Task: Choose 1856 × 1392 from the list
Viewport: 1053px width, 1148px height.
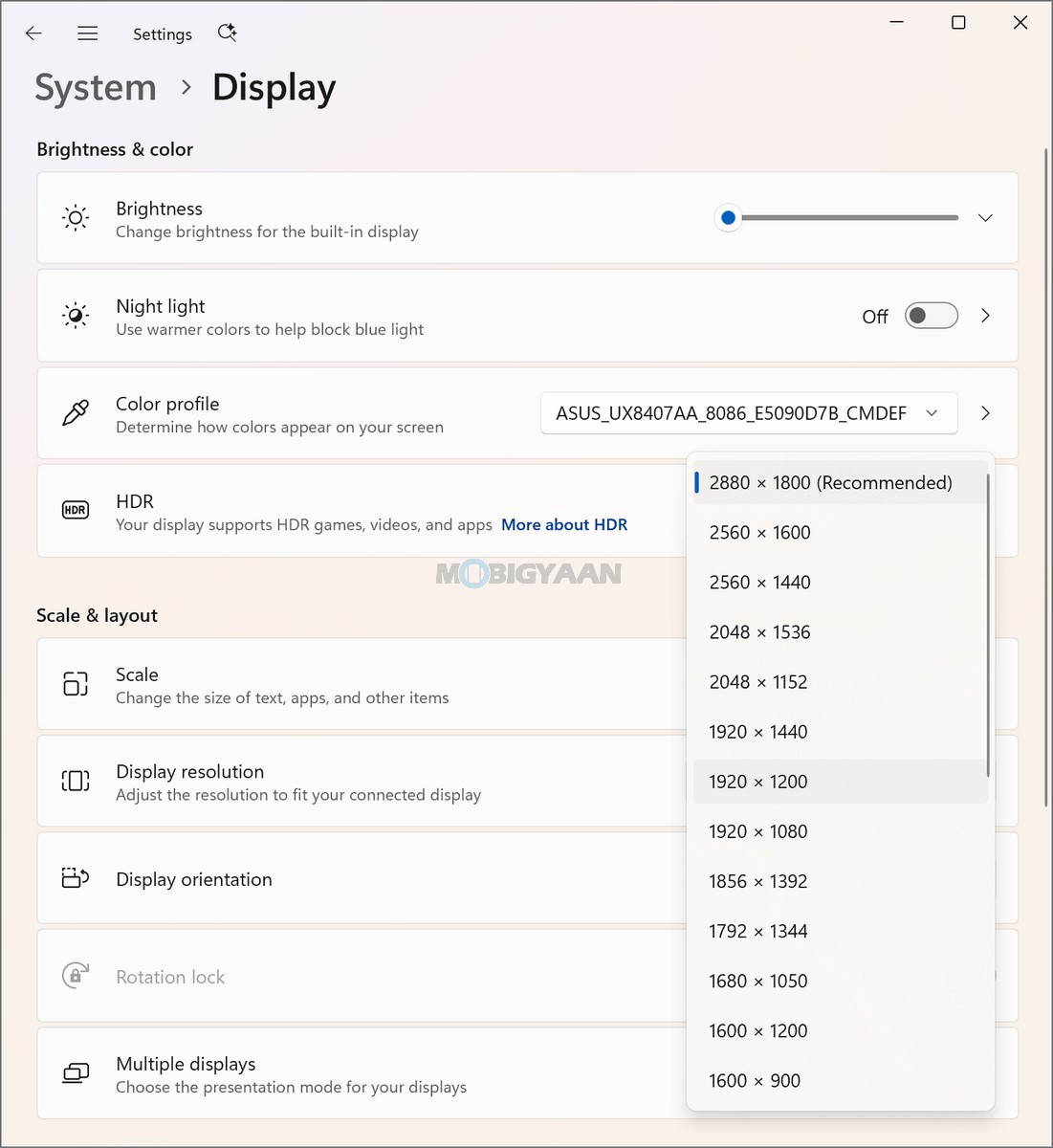Action: pos(841,881)
